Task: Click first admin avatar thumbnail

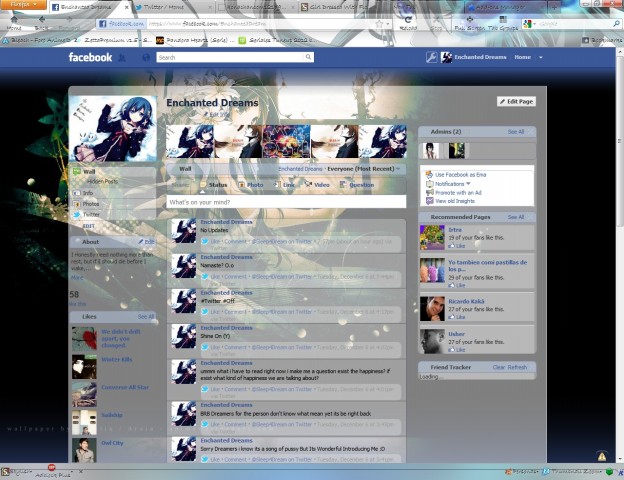Action: pyautogui.click(x=431, y=151)
